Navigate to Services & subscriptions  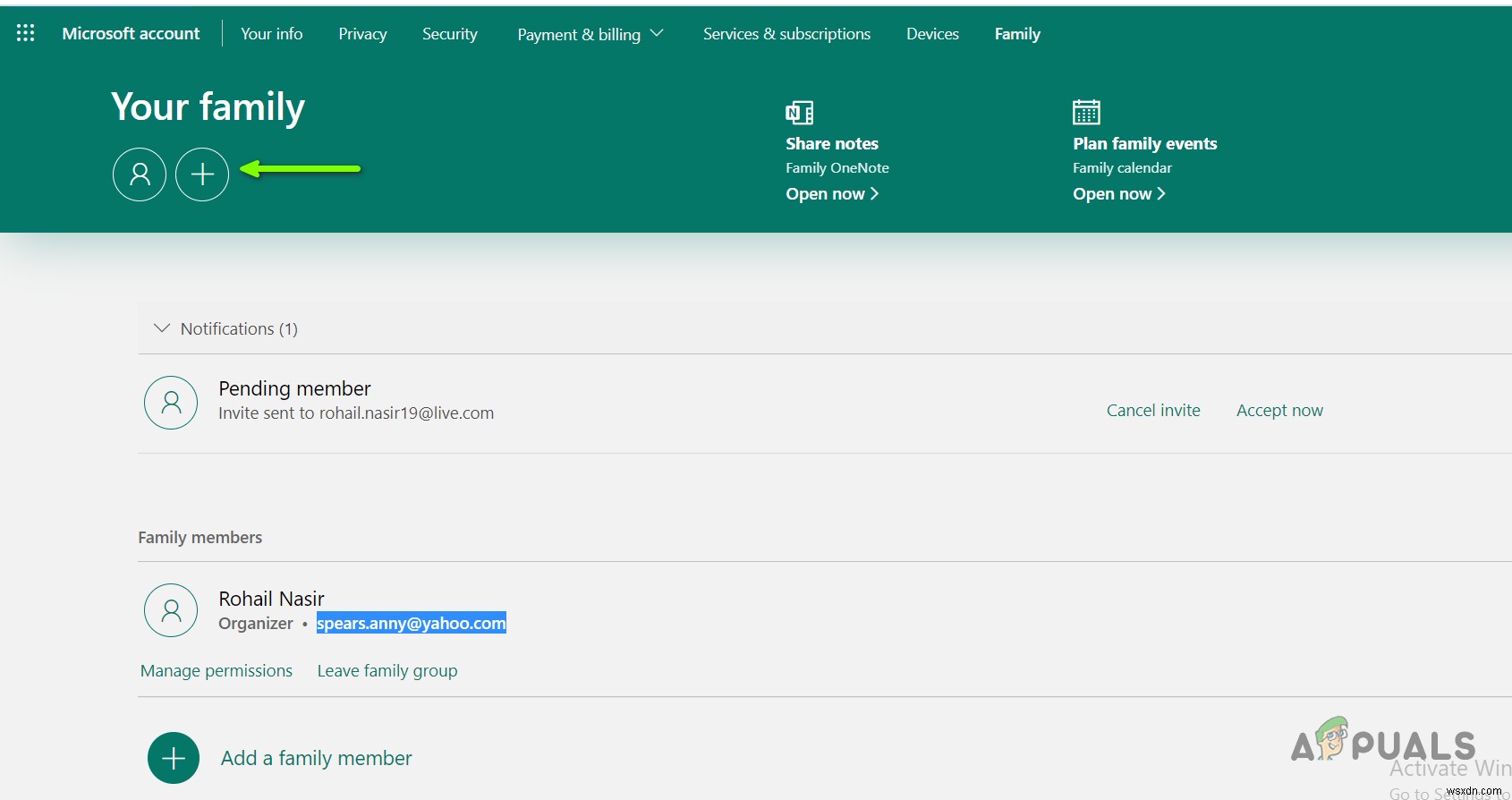click(x=786, y=34)
